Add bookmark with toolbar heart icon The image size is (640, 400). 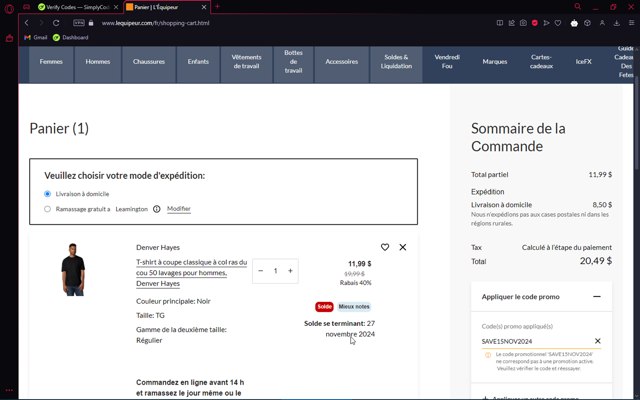(x=558, y=23)
